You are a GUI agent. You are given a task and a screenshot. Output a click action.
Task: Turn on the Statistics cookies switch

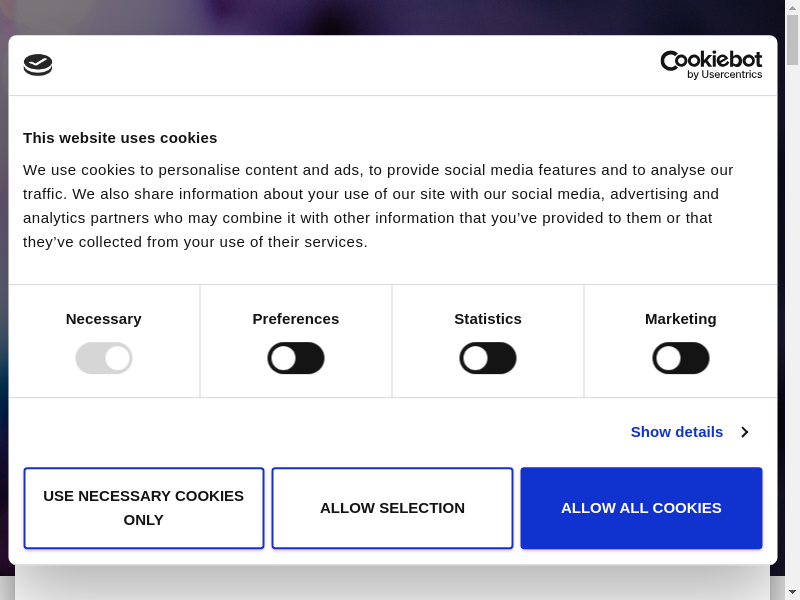click(488, 358)
